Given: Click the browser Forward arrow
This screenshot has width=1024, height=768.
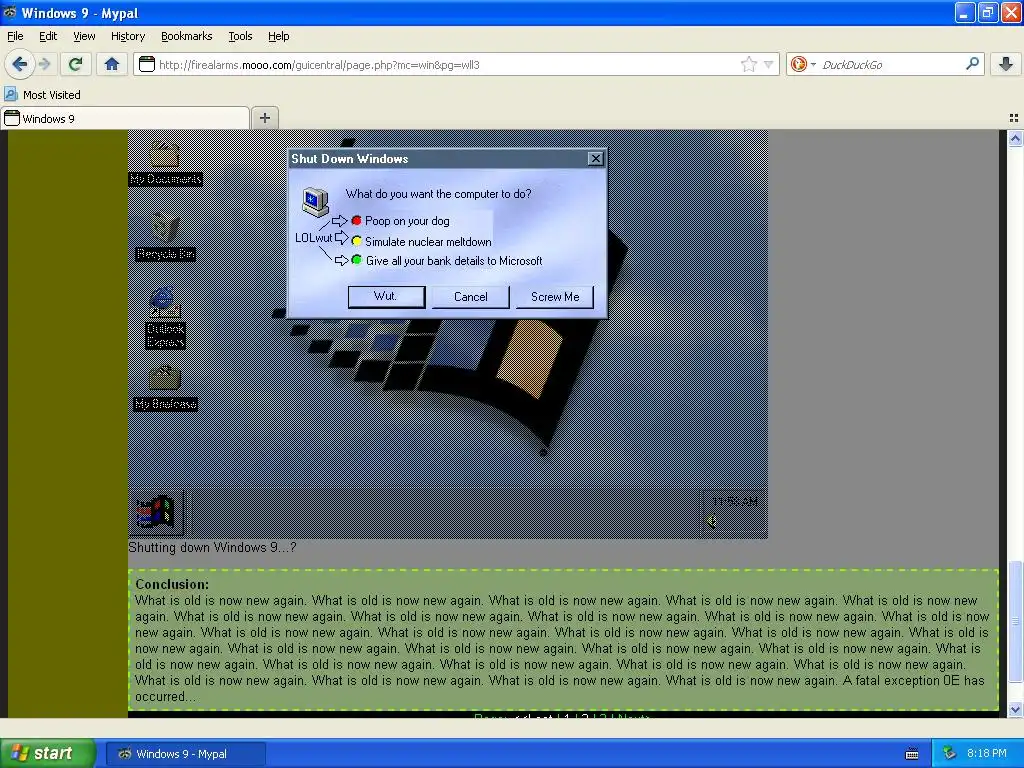Looking at the screenshot, I should pyautogui.click(x=44, y=64).
